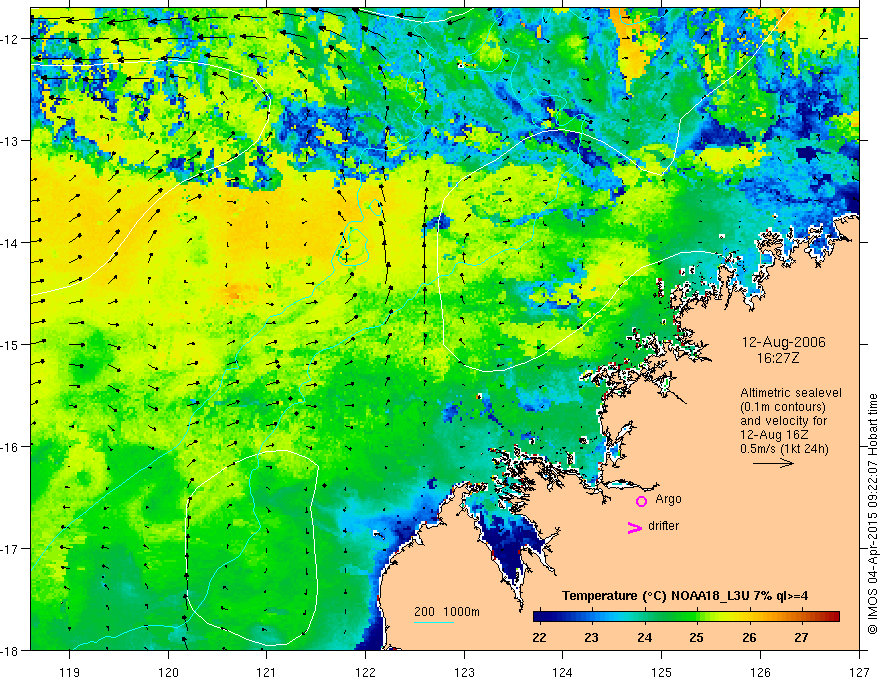Click the longitude axis label 120
Image resolution: width=880 pixels, height=680 pixels.
pos(168,672)
